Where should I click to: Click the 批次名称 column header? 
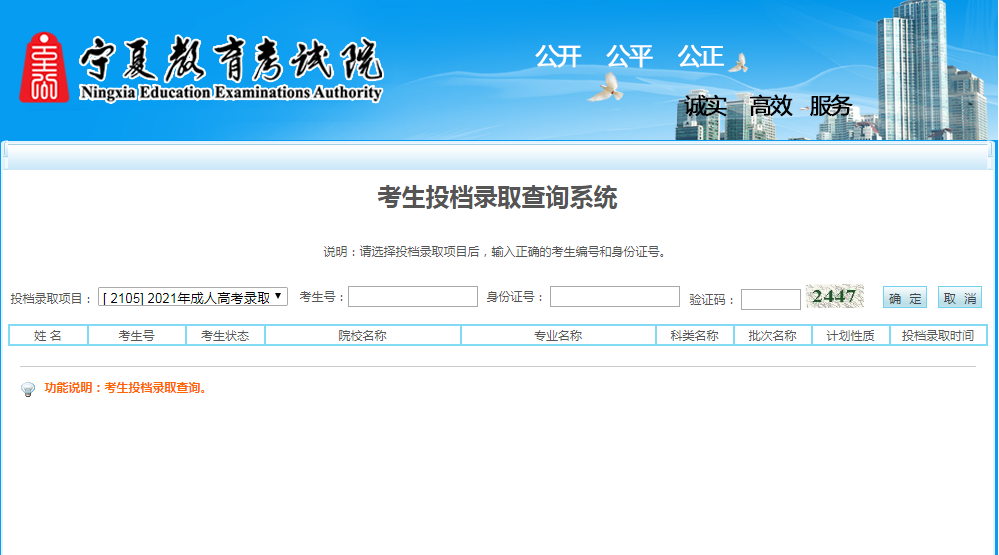pyautogui.click(x=772, y=336)
